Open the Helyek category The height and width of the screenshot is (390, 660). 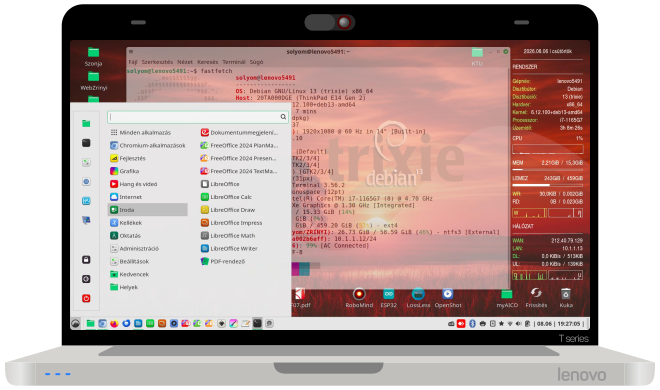pos(124,287)
